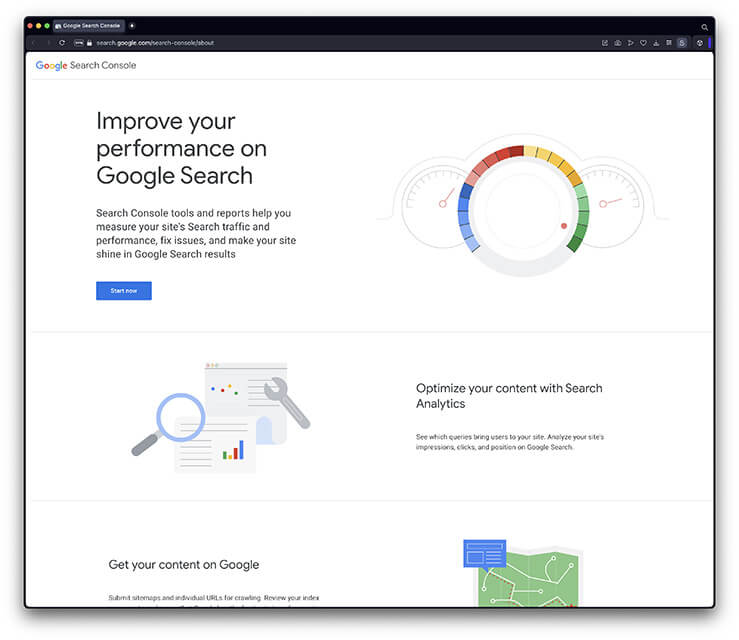739x640 pixels.
Task: Click the yellow minimize window button
Action: click(x=39, y=26)
